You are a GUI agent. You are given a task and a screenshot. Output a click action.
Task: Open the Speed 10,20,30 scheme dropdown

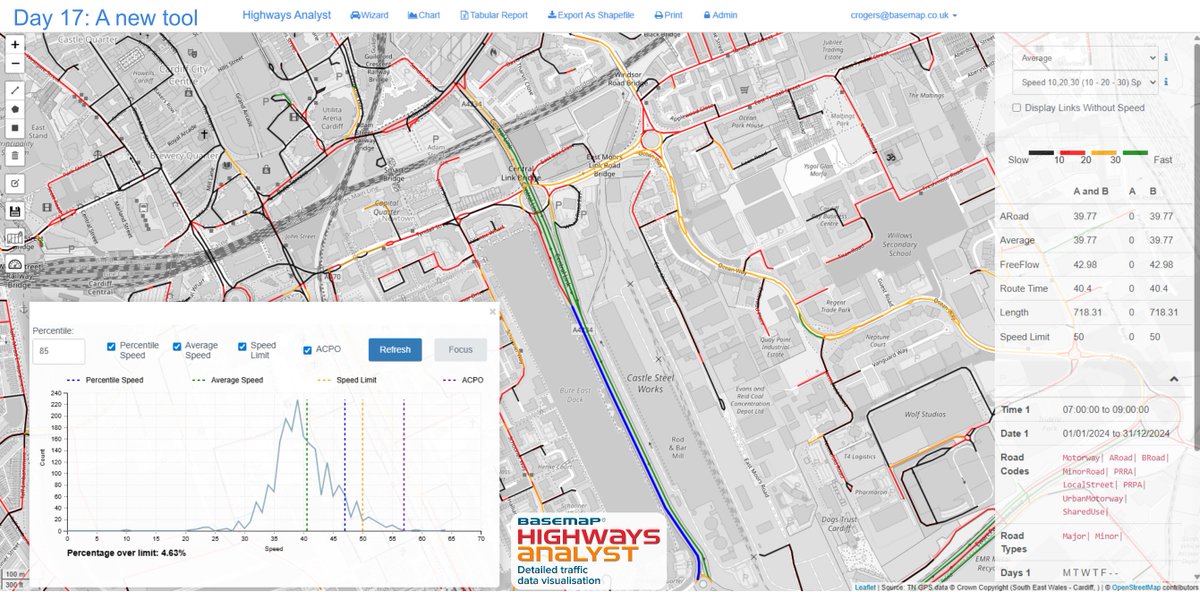click(x=1085, y=82)
